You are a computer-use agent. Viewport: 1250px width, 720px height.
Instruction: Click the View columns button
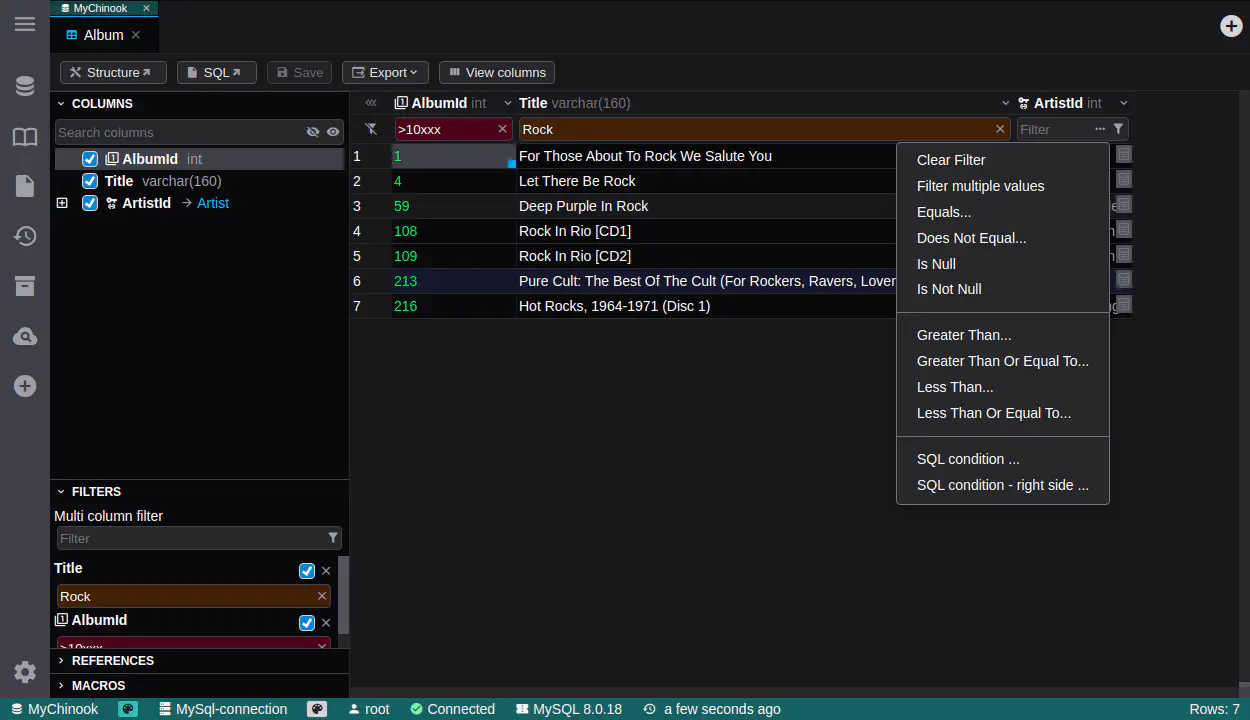tap(496, 72)
